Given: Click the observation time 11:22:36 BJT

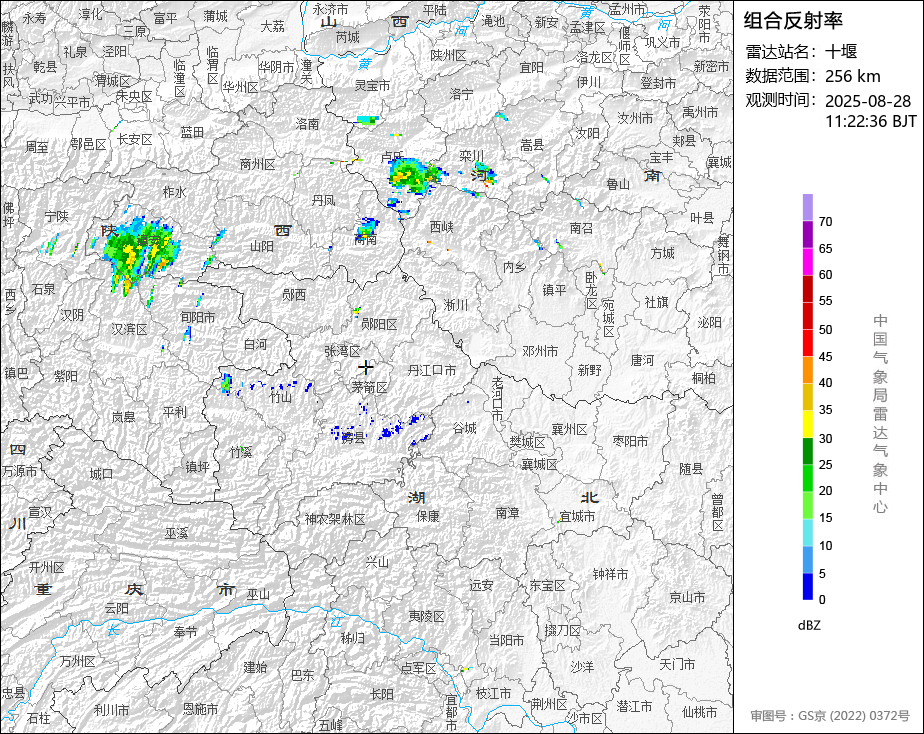Looking at the screenshot, I should pyautogui.click(x=870, y=121).
